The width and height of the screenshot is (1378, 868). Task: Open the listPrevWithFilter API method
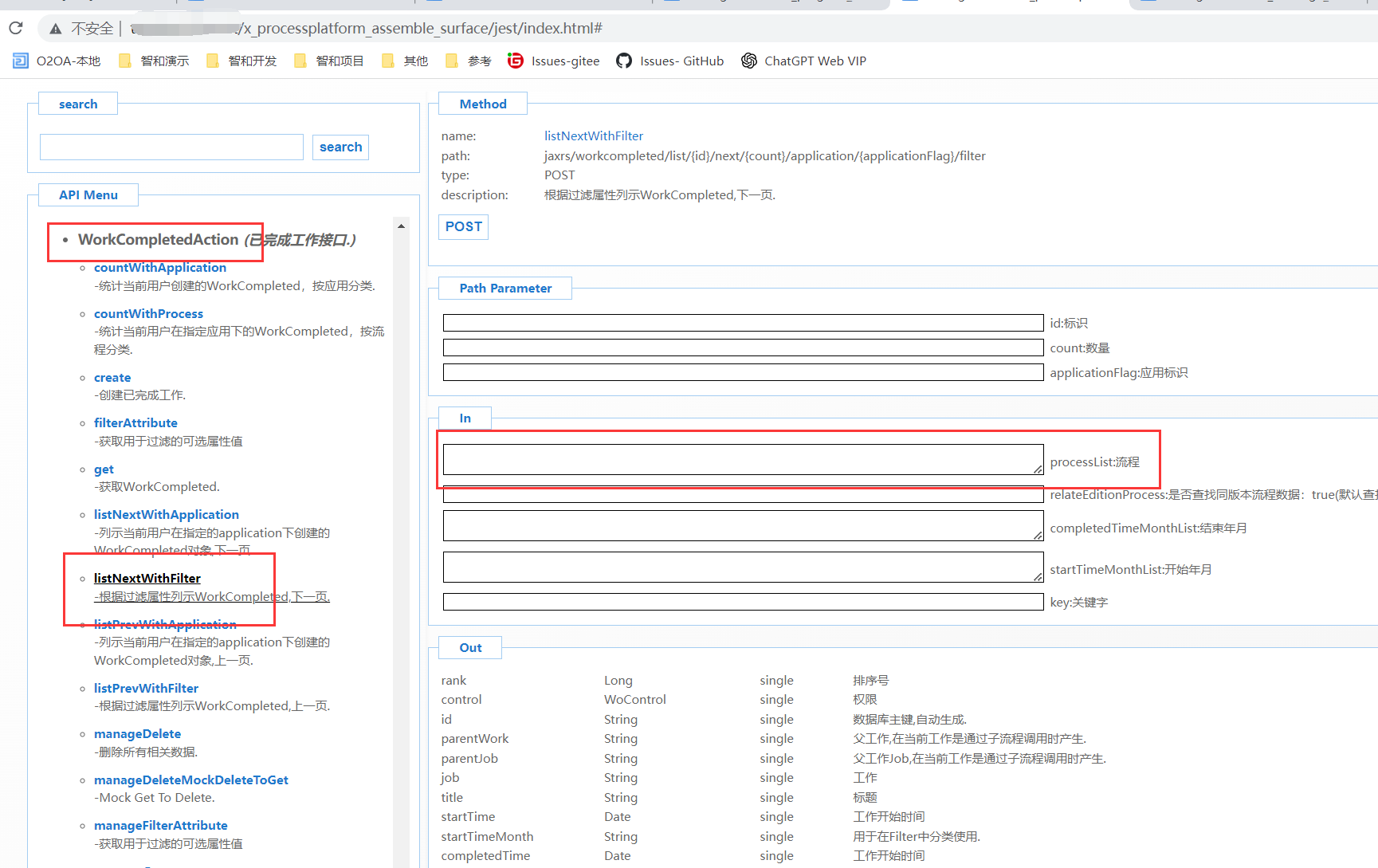click(x=146, y=689)
